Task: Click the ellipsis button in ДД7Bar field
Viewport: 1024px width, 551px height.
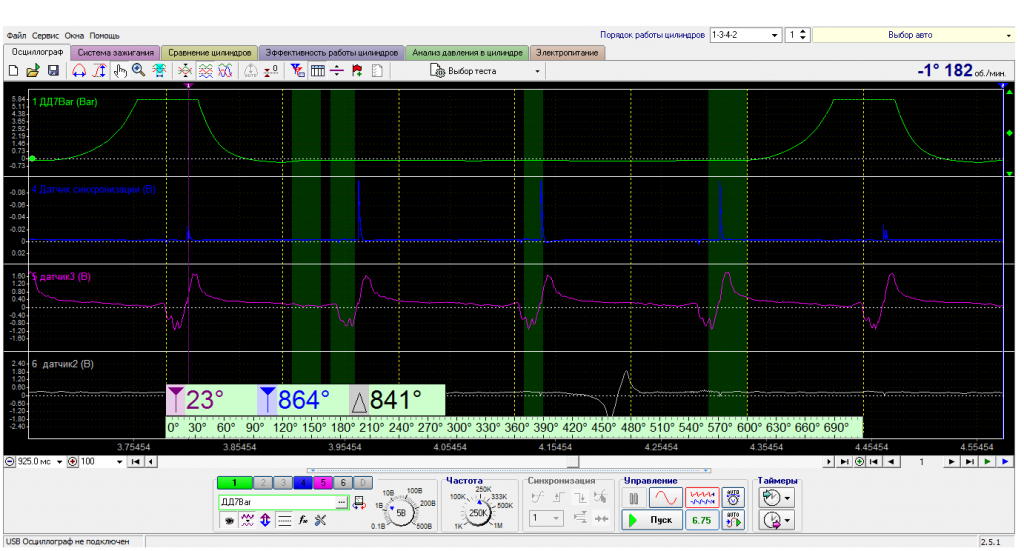Action: pyautogui.click(x=342, y=502)
